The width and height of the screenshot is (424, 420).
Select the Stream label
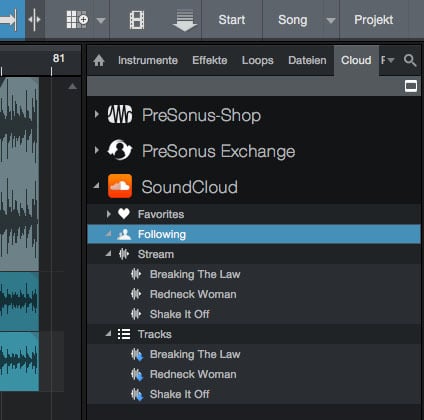tap(156, 254)
